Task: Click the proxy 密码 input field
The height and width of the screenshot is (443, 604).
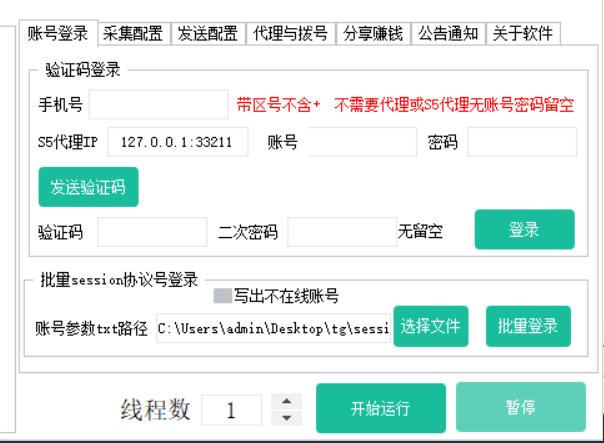Action: (521, 143)
